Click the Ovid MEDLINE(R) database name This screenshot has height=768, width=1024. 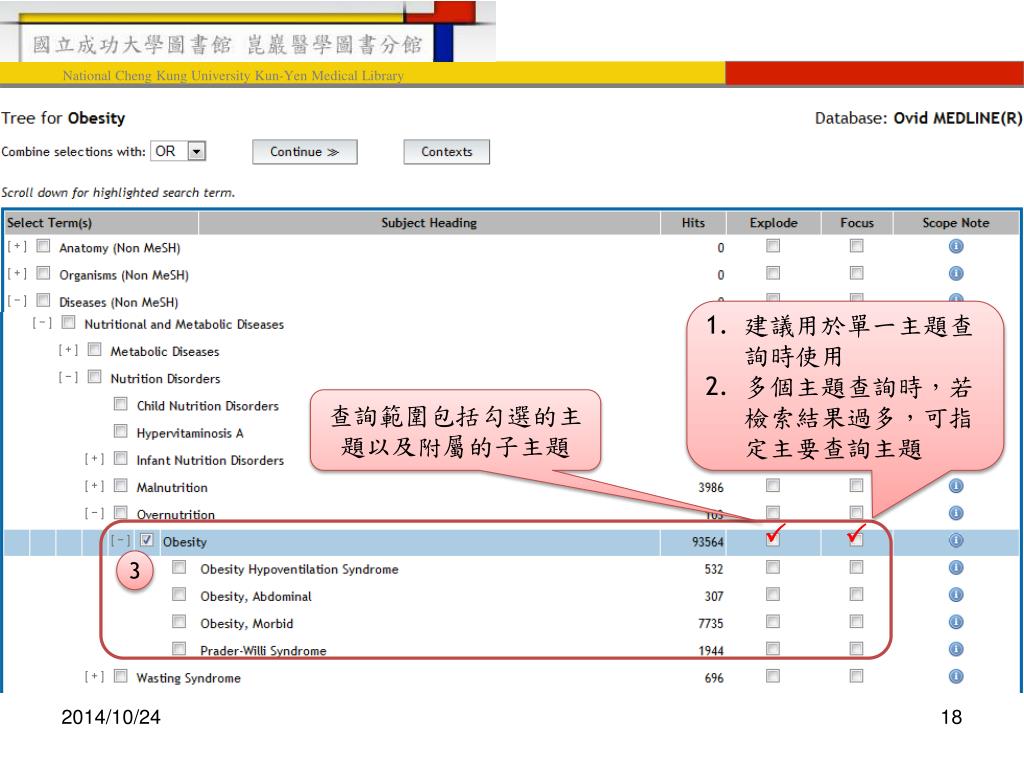[957, 118]
